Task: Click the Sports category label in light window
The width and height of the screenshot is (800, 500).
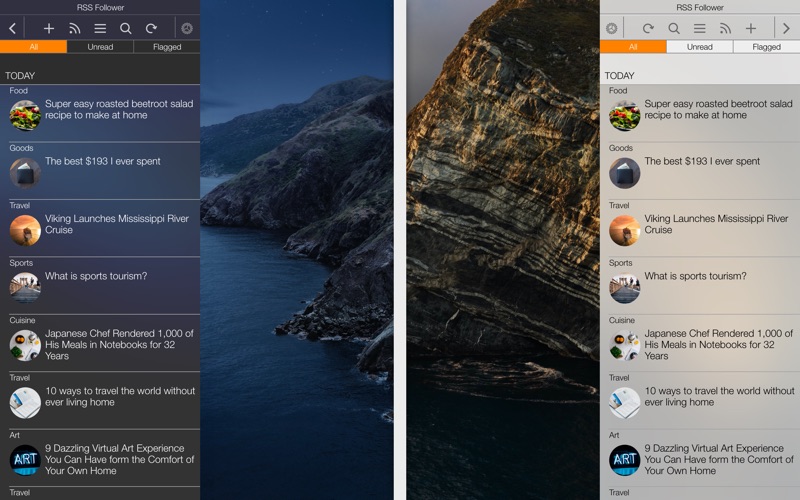Action: click(620, 263)
